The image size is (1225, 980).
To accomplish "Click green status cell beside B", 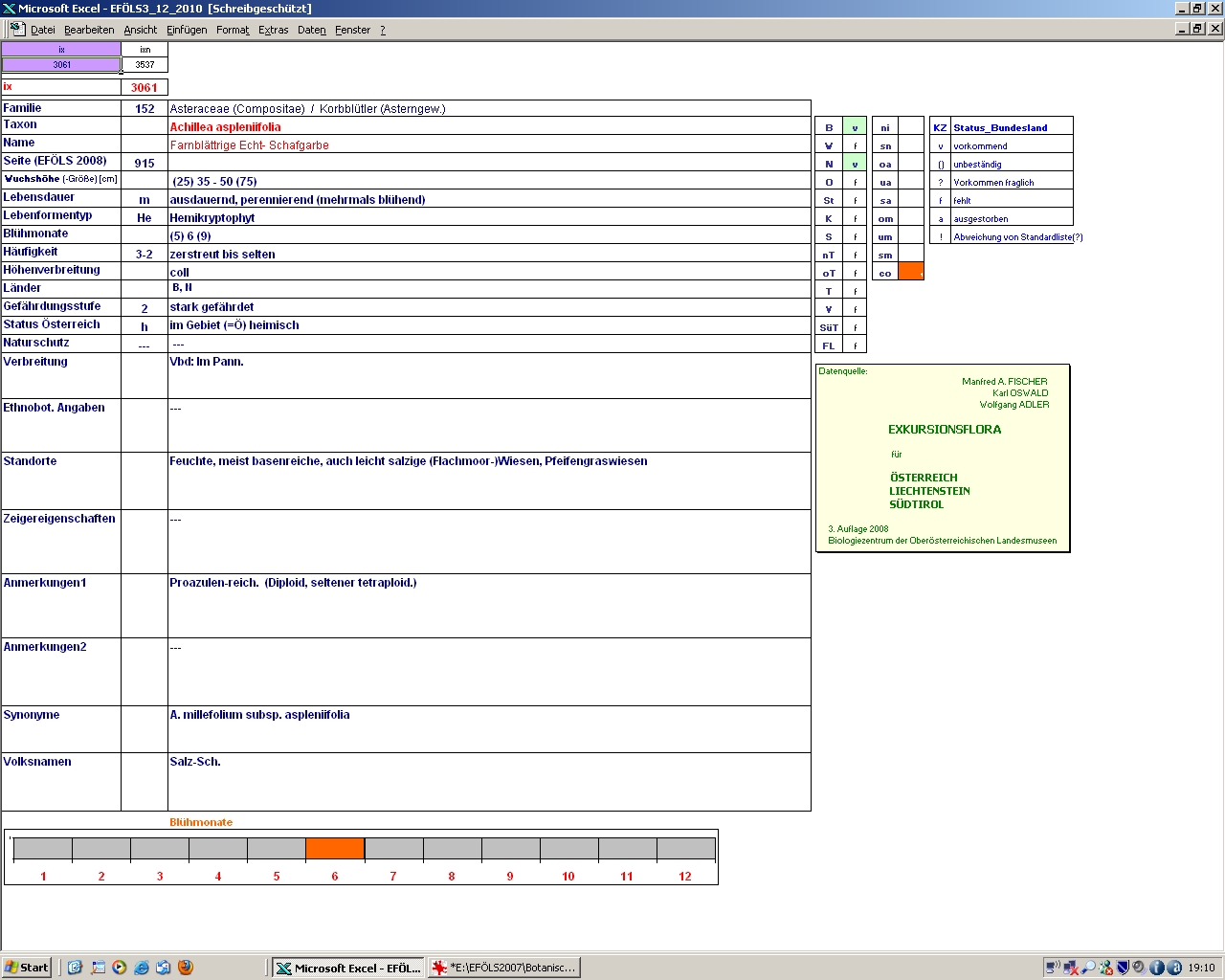I will coord(855,127).
